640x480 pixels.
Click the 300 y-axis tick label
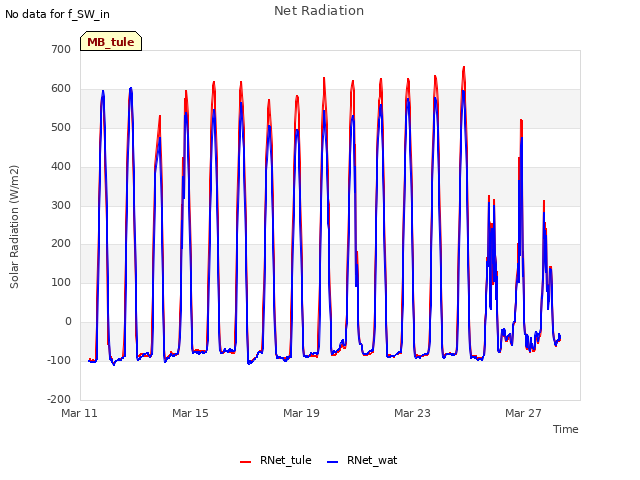(x=61, y=205)
